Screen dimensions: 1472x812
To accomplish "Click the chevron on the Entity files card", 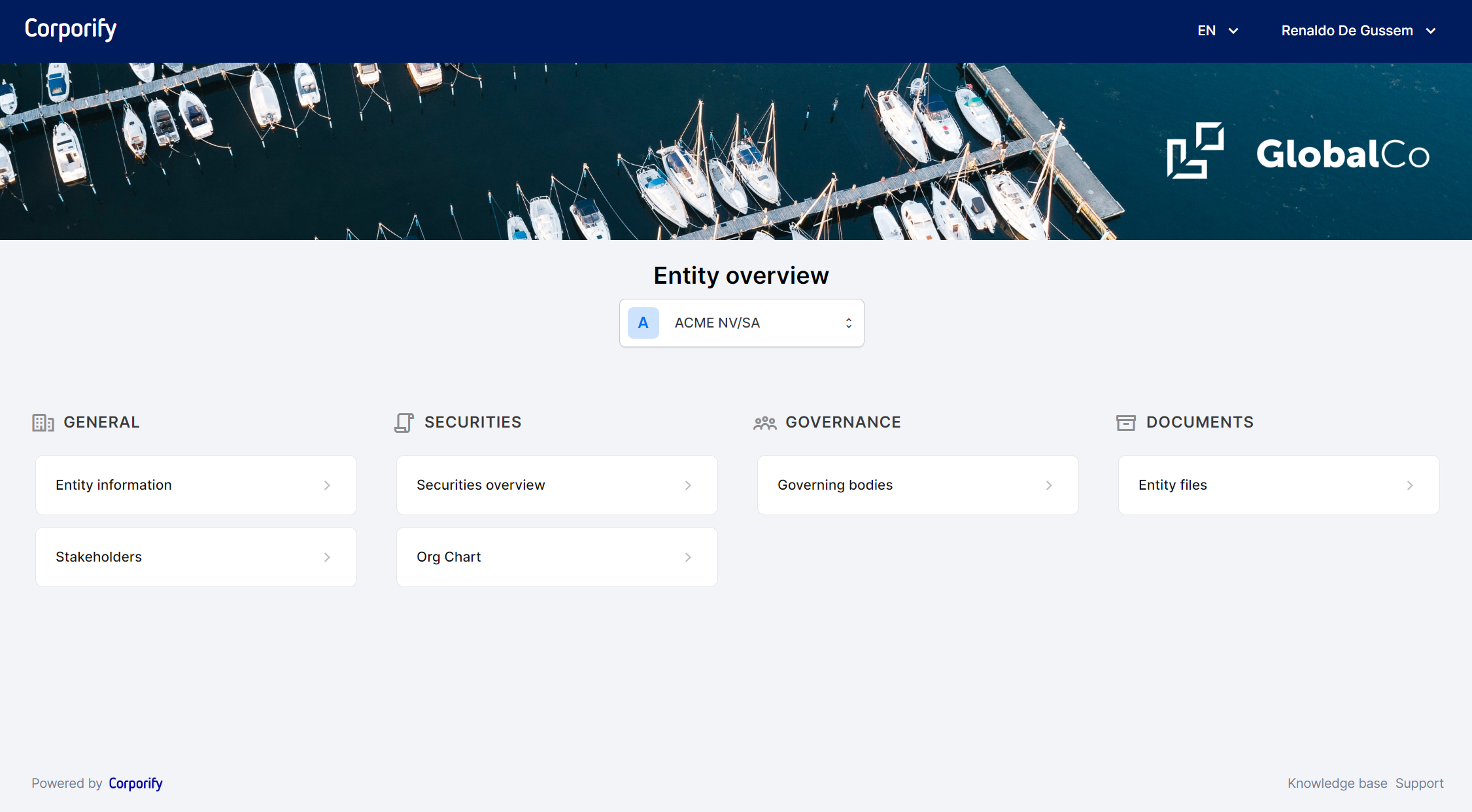I will coord(1411,484).
